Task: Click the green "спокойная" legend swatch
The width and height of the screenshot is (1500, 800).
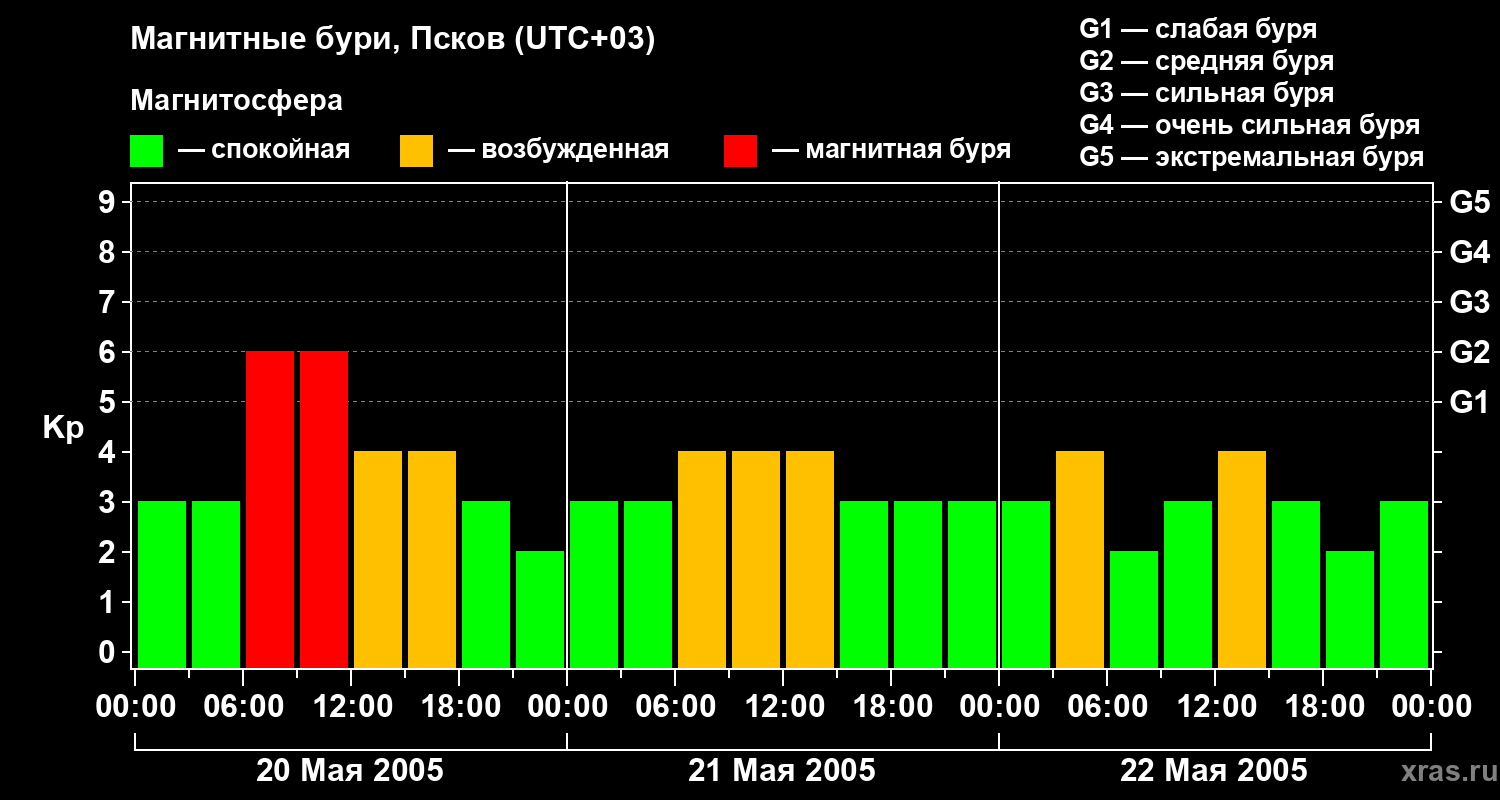Action: click(146, 151)
